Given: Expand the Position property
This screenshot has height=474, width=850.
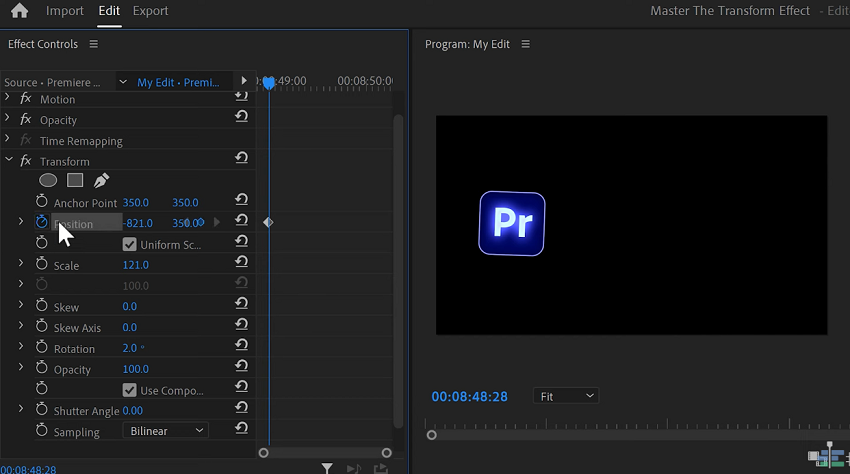Looking at the screenshot, I should pyautogui.click(x=21, y=221).
